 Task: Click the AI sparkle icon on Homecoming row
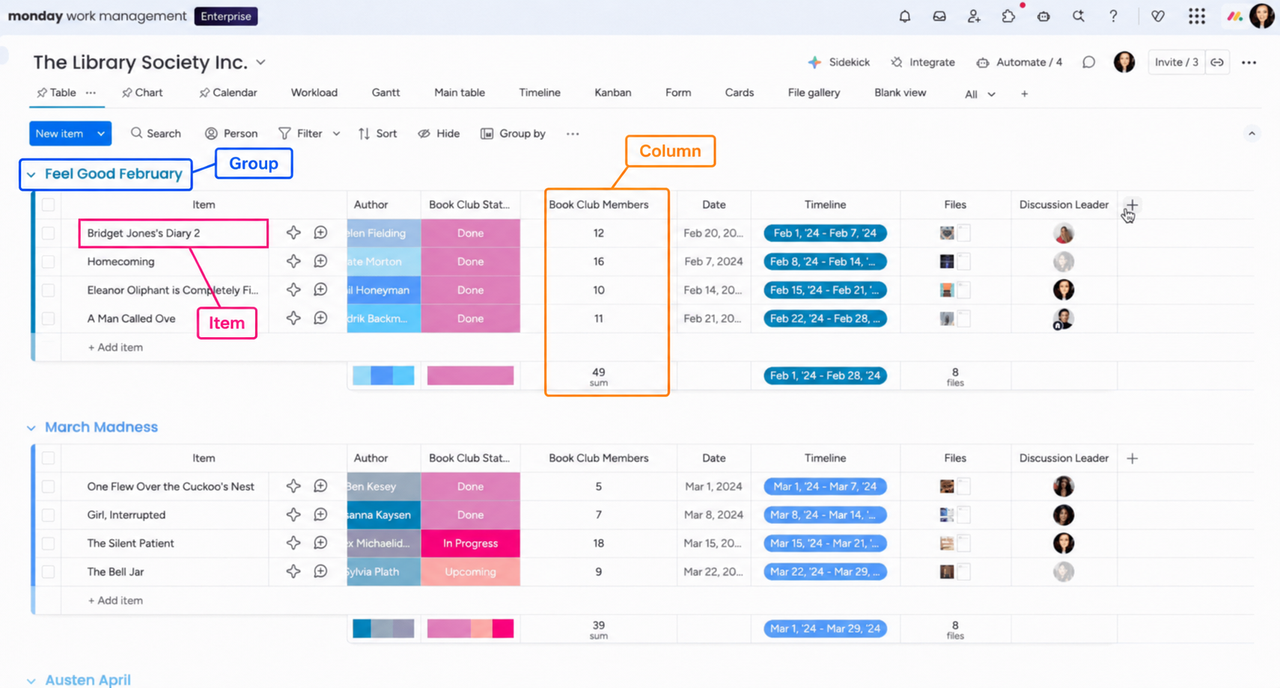click(293, 262)
